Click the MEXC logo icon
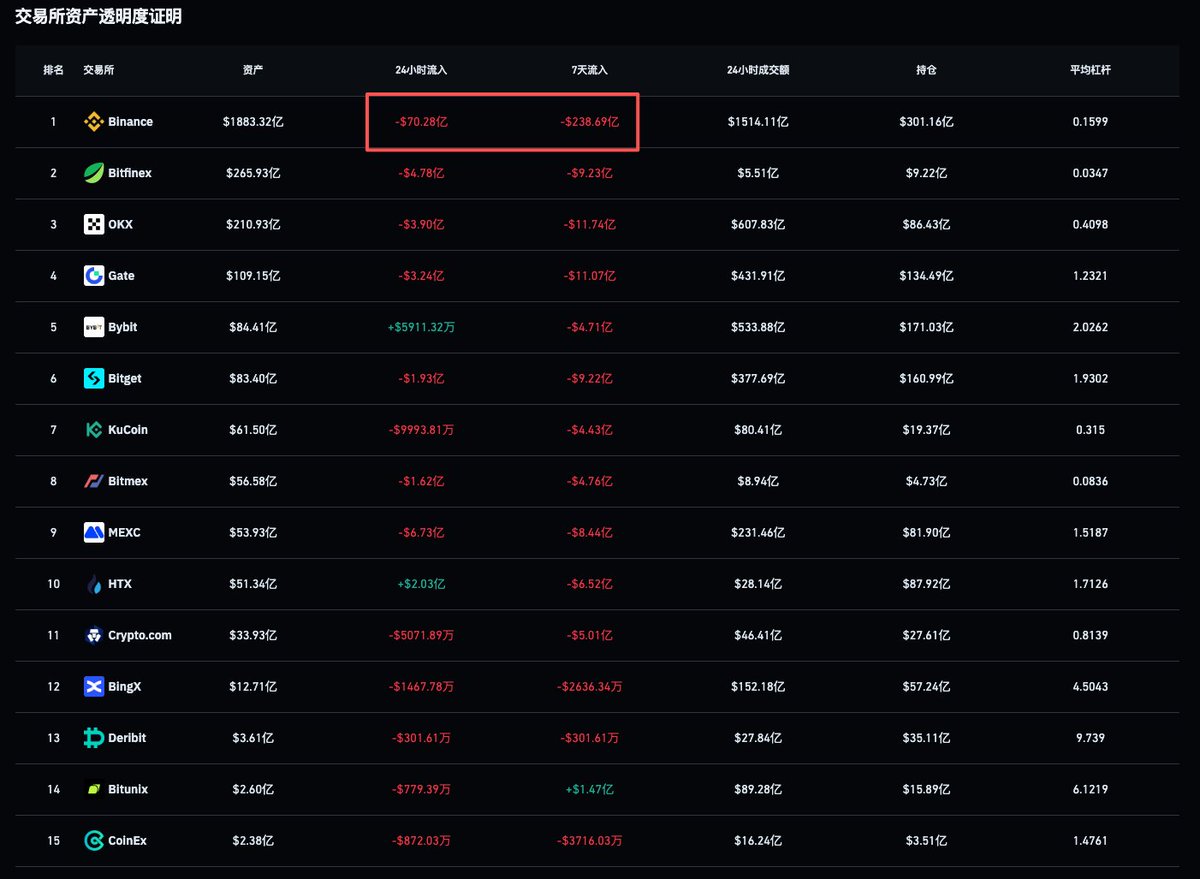This screenshot has height=879, width=1200. tap(93, 532)
